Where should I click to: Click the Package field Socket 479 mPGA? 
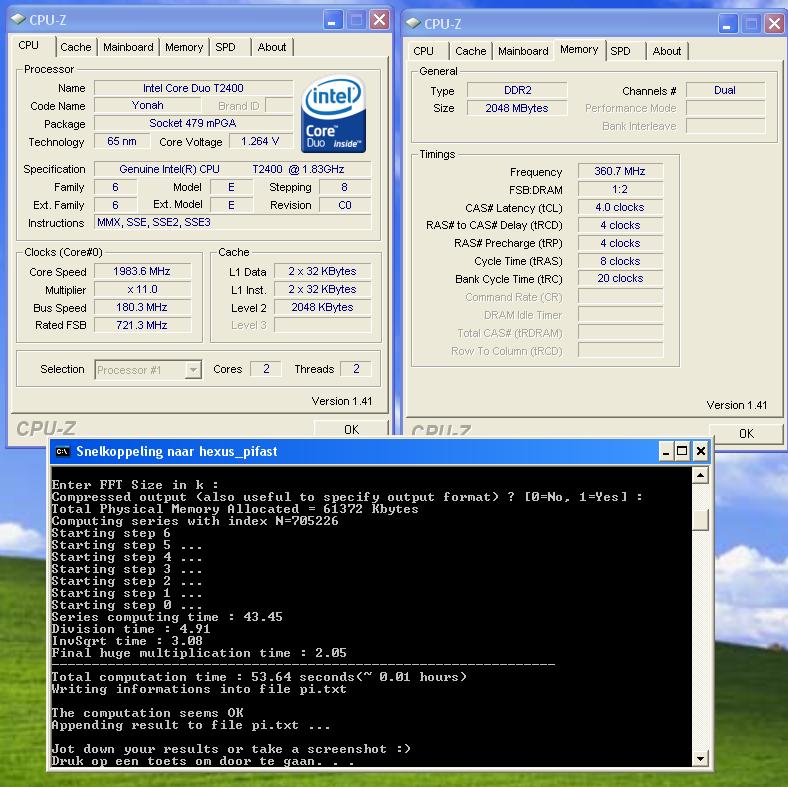pyautogui.click(x=193, y=123)
